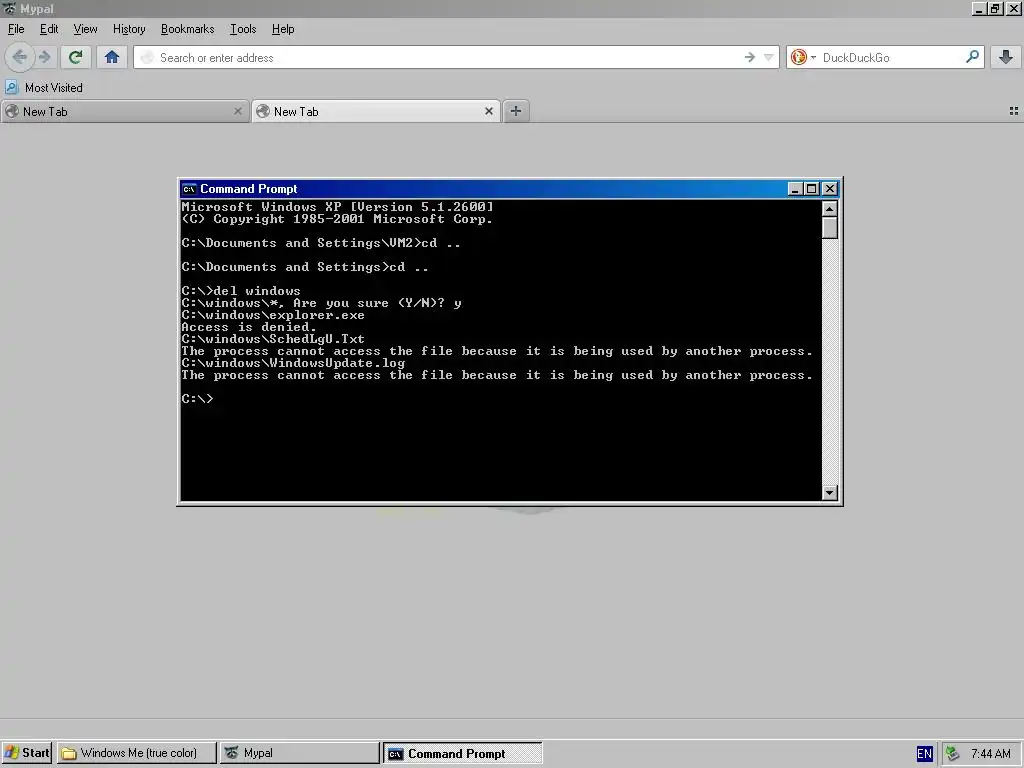
Task: Close the first New Tab
Action: tap(238, 112)
